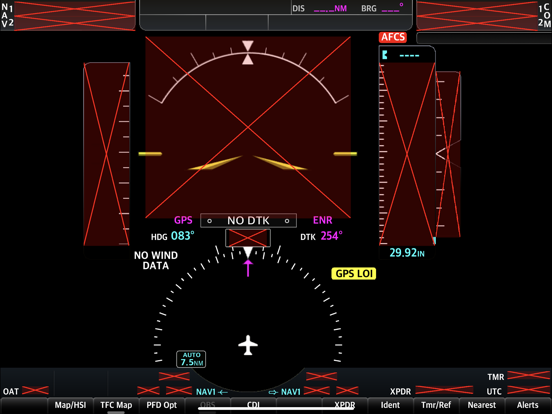Open the Alerts softkey

click(528, 405)
